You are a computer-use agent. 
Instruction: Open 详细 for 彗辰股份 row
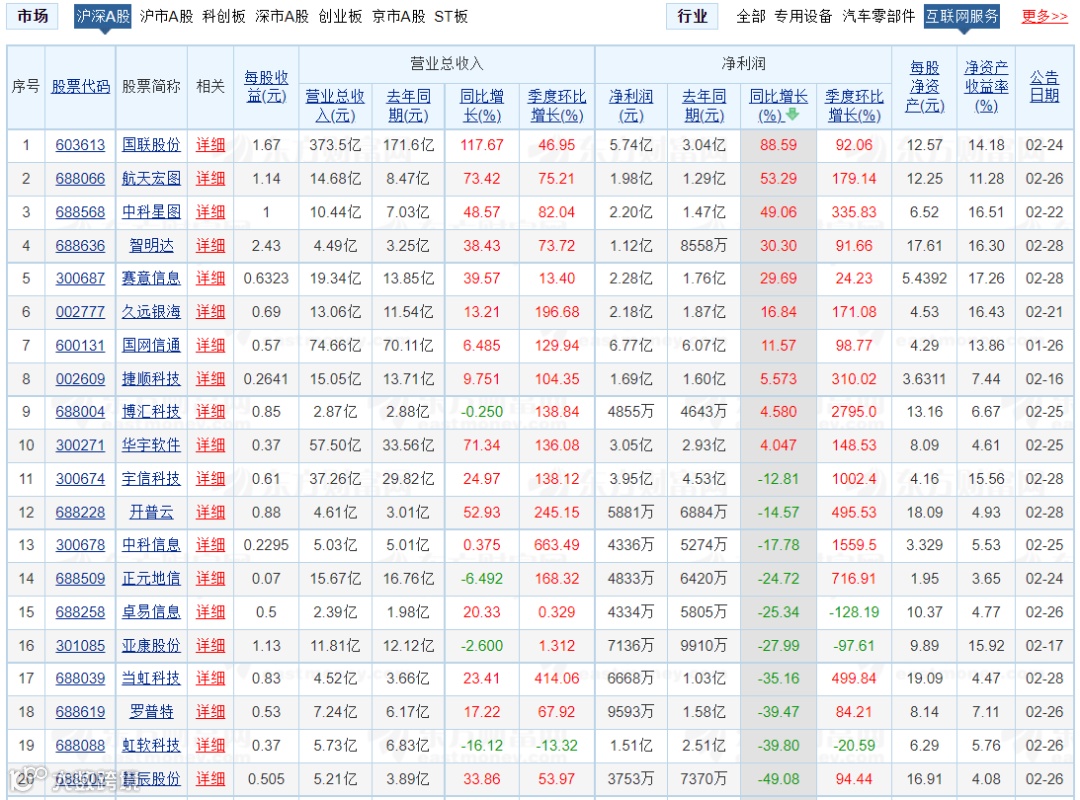click(x=210, y=779)
